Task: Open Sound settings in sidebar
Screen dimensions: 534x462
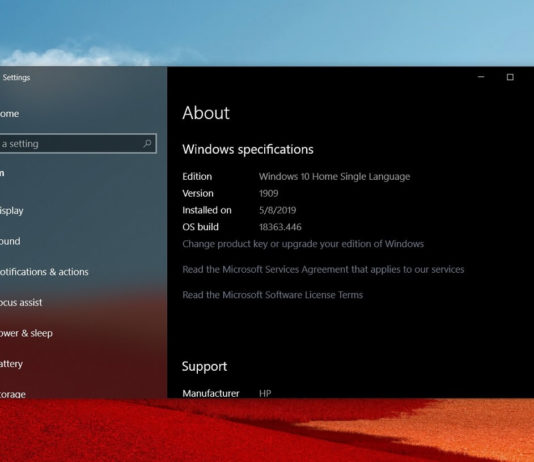Action: pos(10,241)
